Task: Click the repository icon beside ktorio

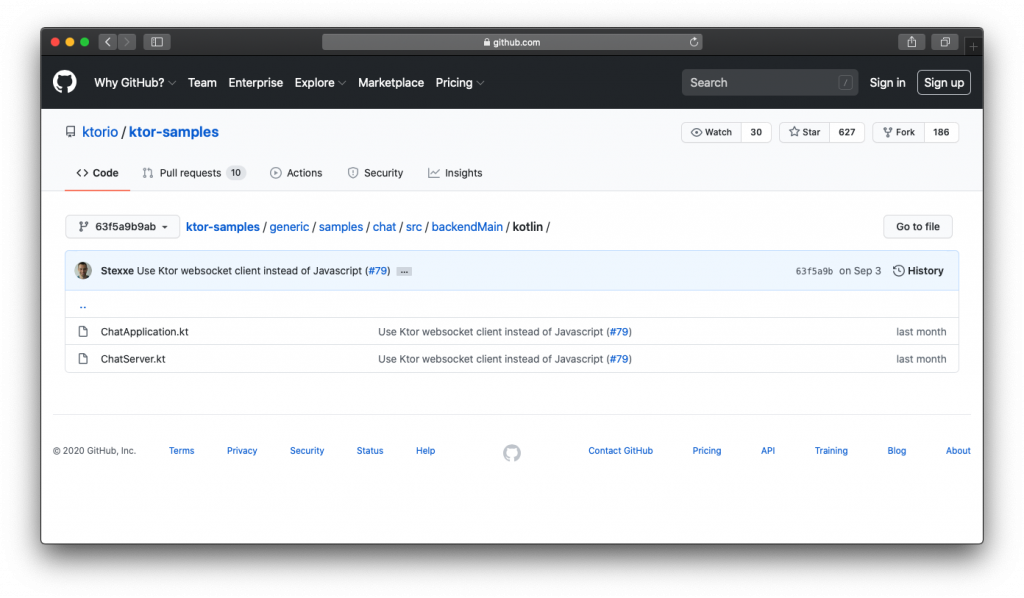Action: [71, 132]
